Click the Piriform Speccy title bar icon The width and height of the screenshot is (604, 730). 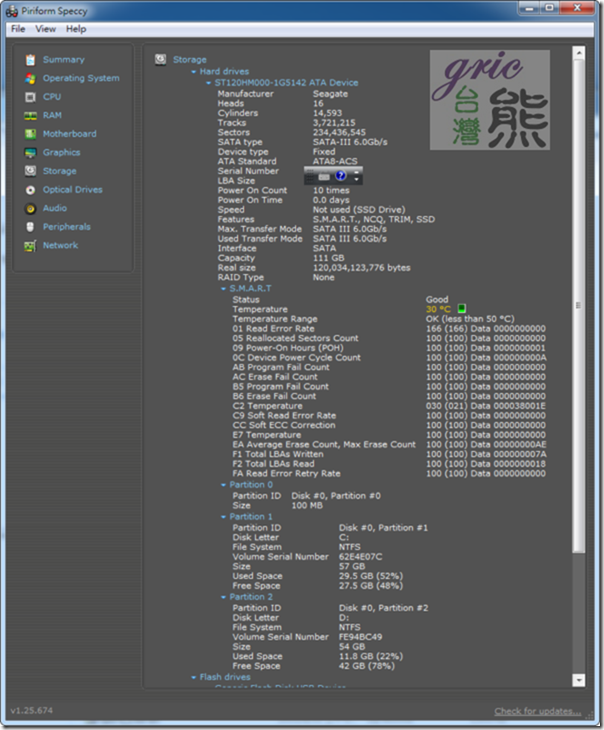tap(12, 11)
